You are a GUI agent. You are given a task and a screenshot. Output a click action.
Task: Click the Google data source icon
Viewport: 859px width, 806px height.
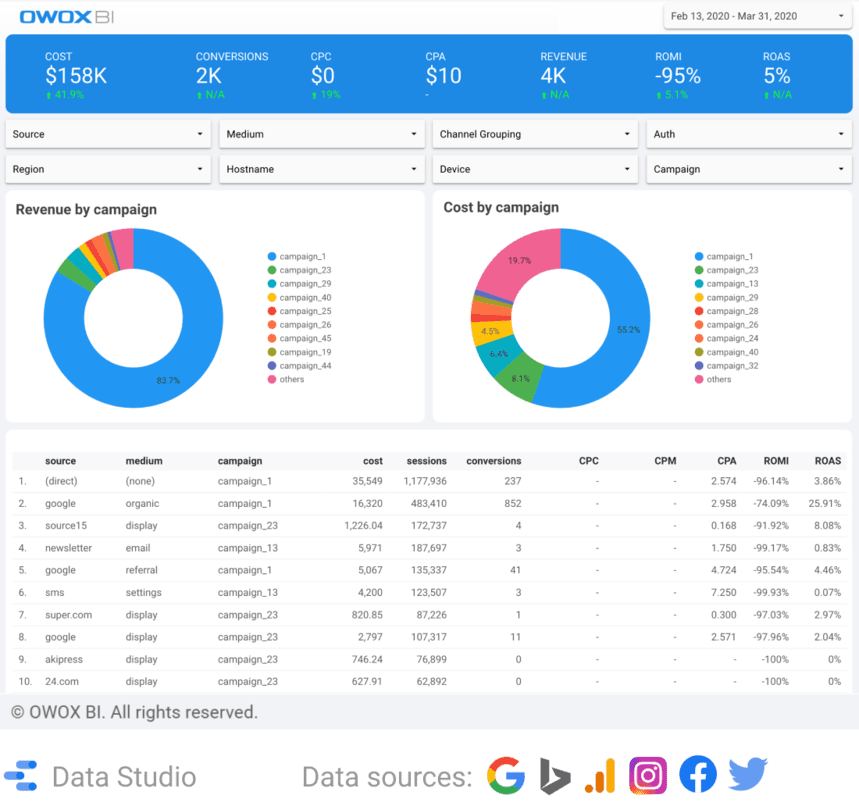pos(506,775)
